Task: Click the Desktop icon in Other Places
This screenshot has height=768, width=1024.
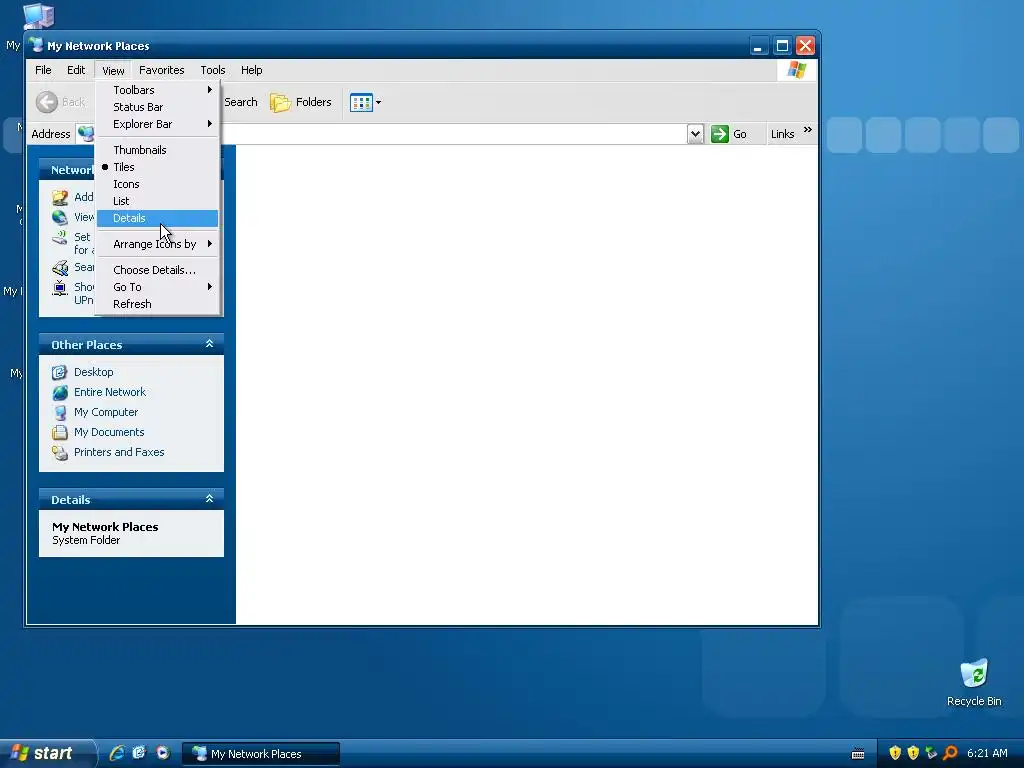Action: coord(59,372)
